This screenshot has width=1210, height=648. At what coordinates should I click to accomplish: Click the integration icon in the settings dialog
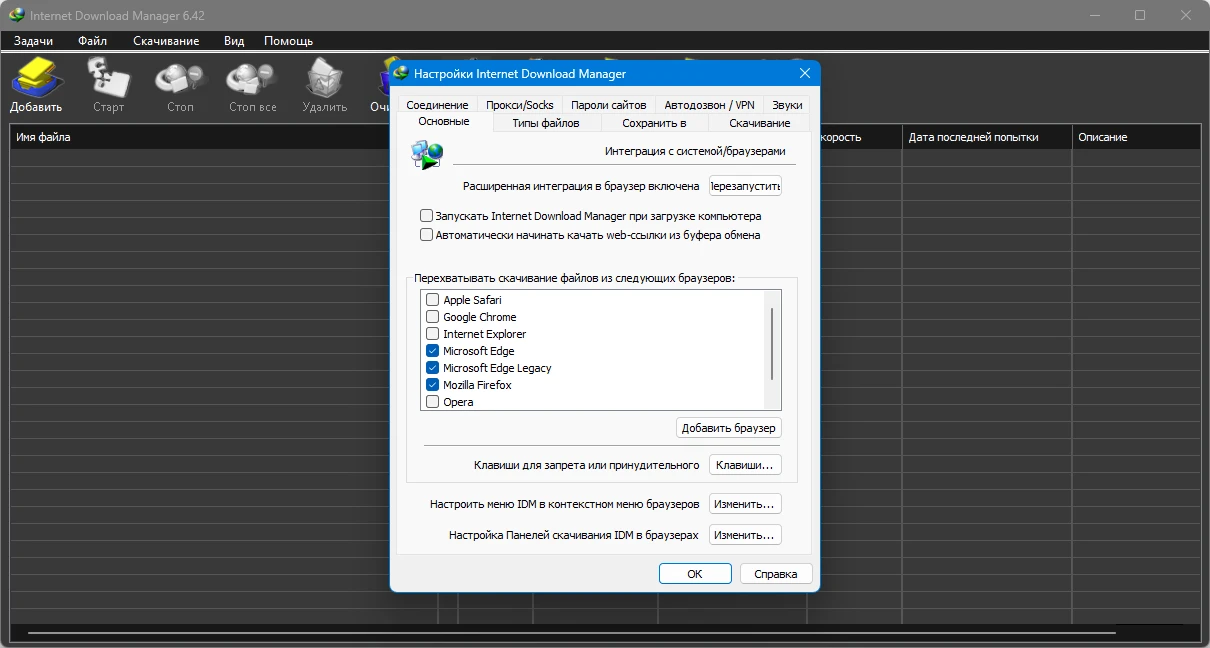point(427,153)
